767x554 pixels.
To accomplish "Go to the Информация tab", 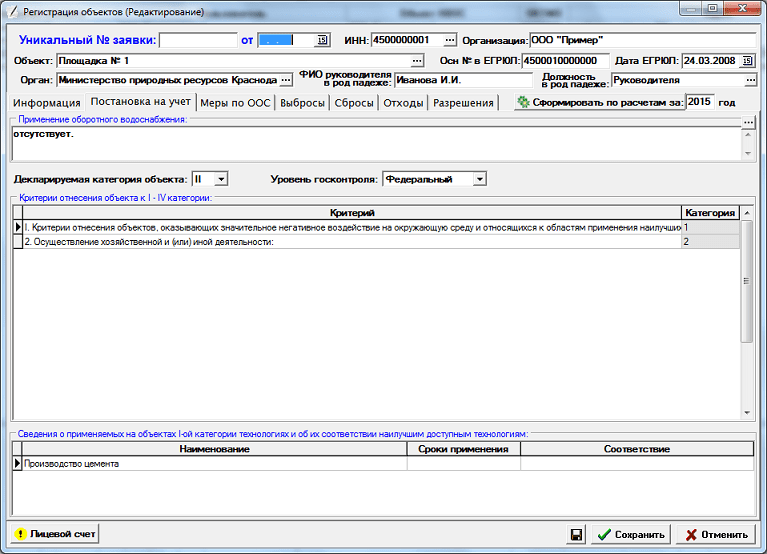I will click(x=47, y=103).
